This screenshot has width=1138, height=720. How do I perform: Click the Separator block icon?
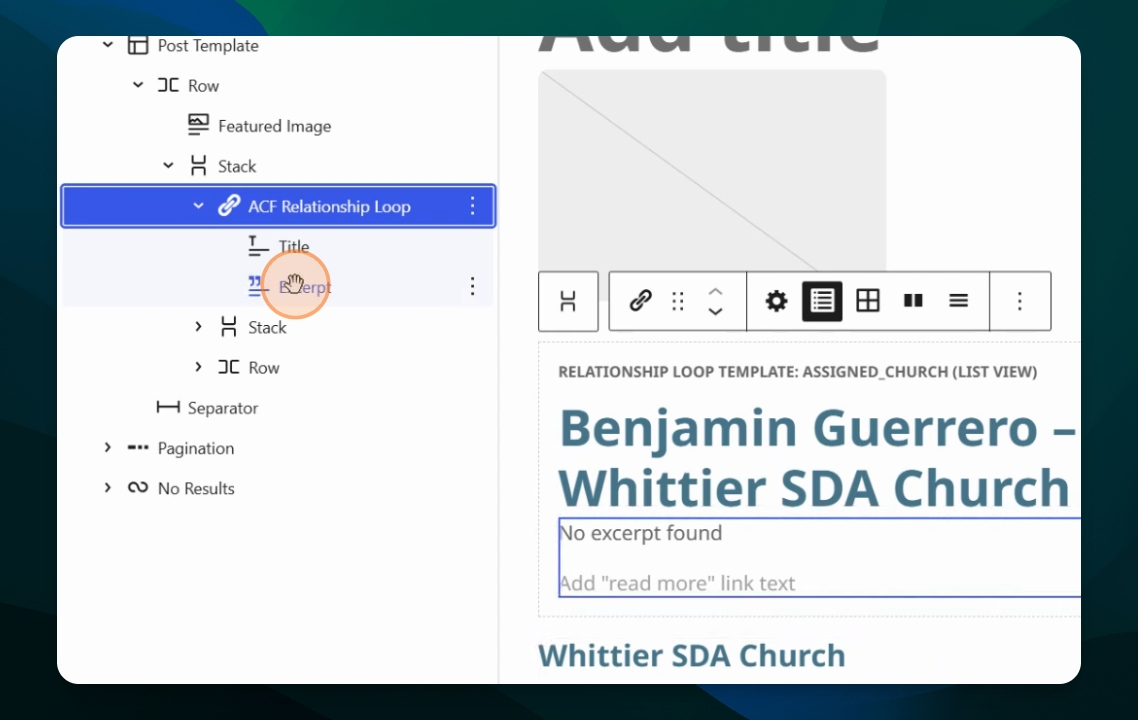[x=168, y=407]
